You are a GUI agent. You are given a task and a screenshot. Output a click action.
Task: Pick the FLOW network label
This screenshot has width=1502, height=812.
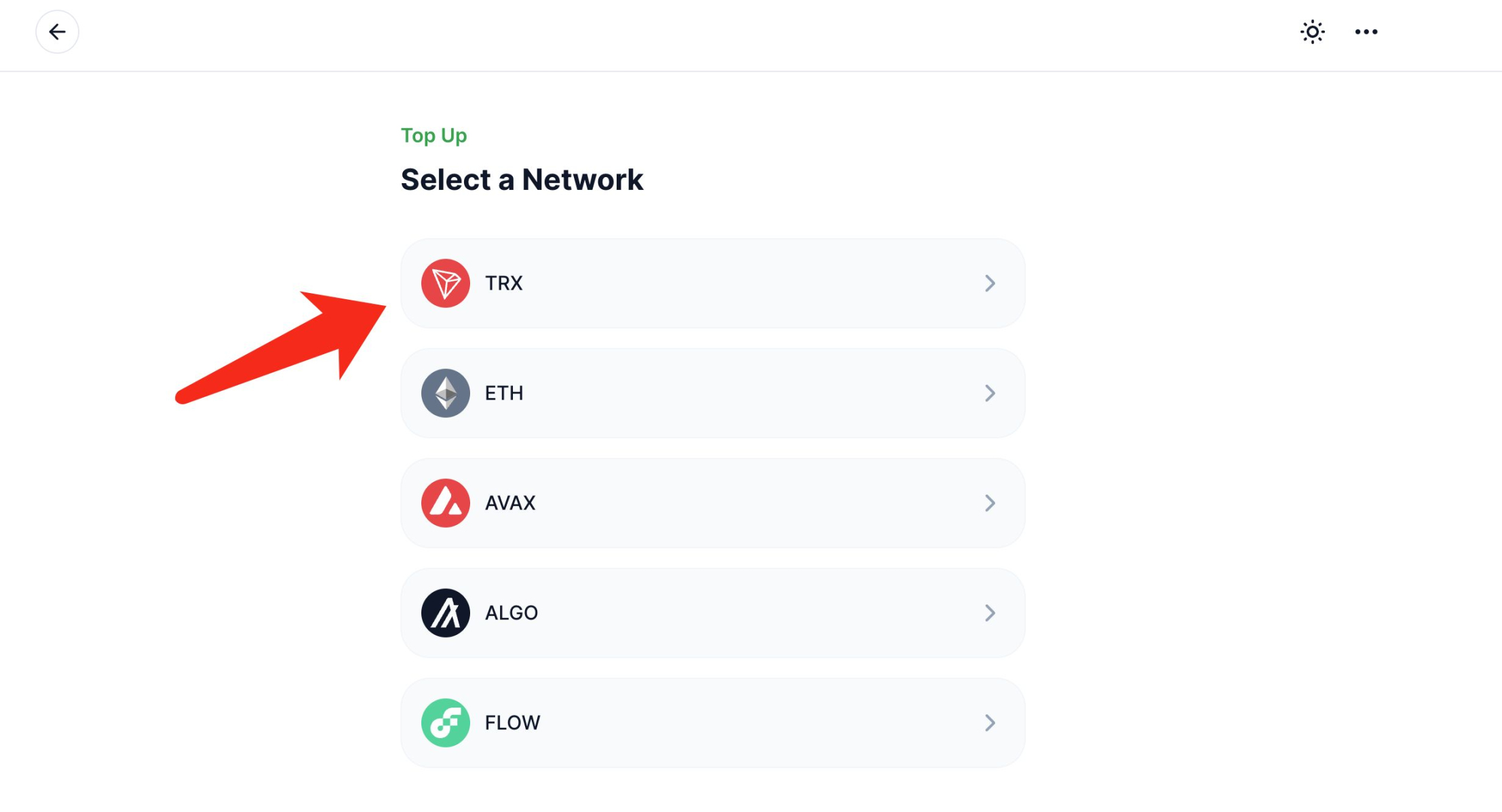pyautogui.click(x=512, y=722)
